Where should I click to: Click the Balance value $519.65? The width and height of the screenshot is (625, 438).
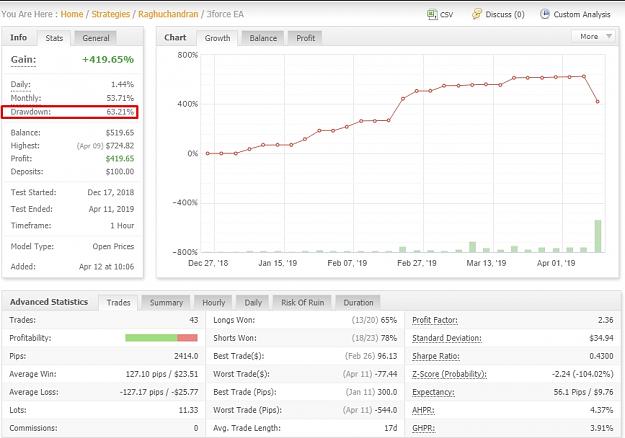pyautogui.click(x=120, y=133)
